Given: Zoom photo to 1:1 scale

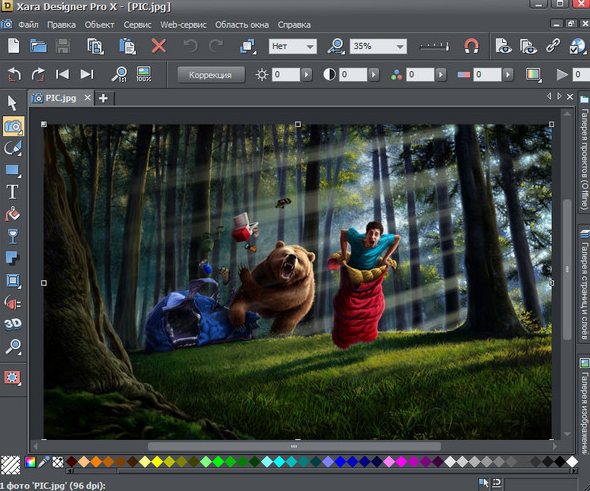Looking at the screenshot, I should (x=119, y=74).
